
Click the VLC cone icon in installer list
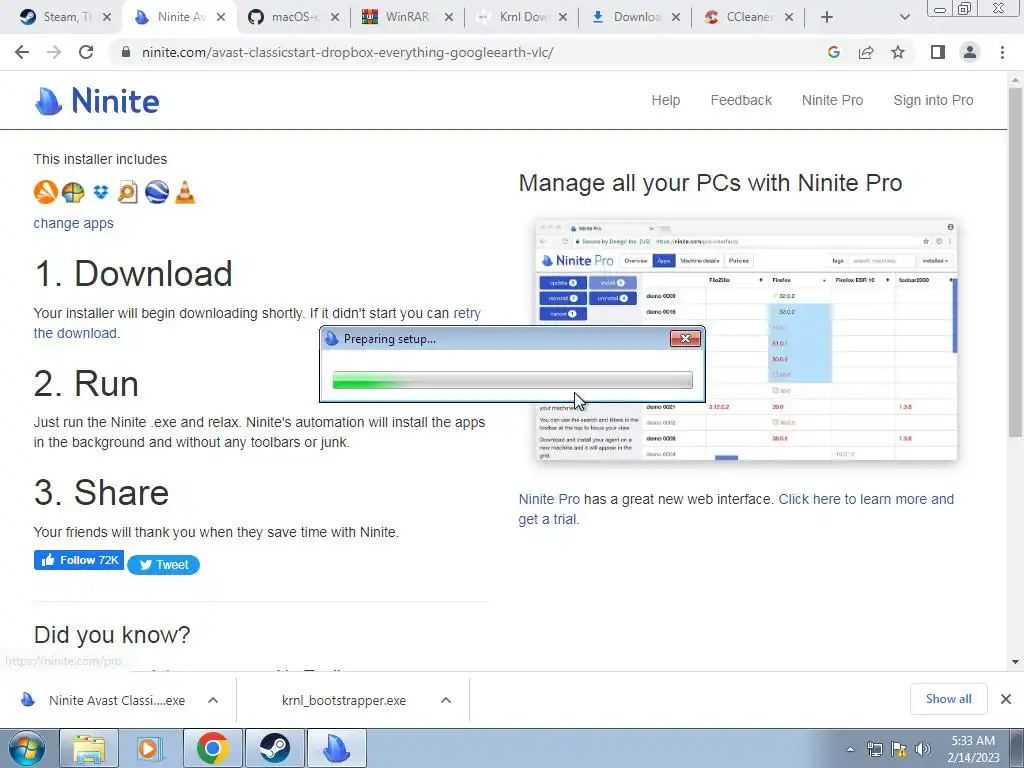click(185, 192)
